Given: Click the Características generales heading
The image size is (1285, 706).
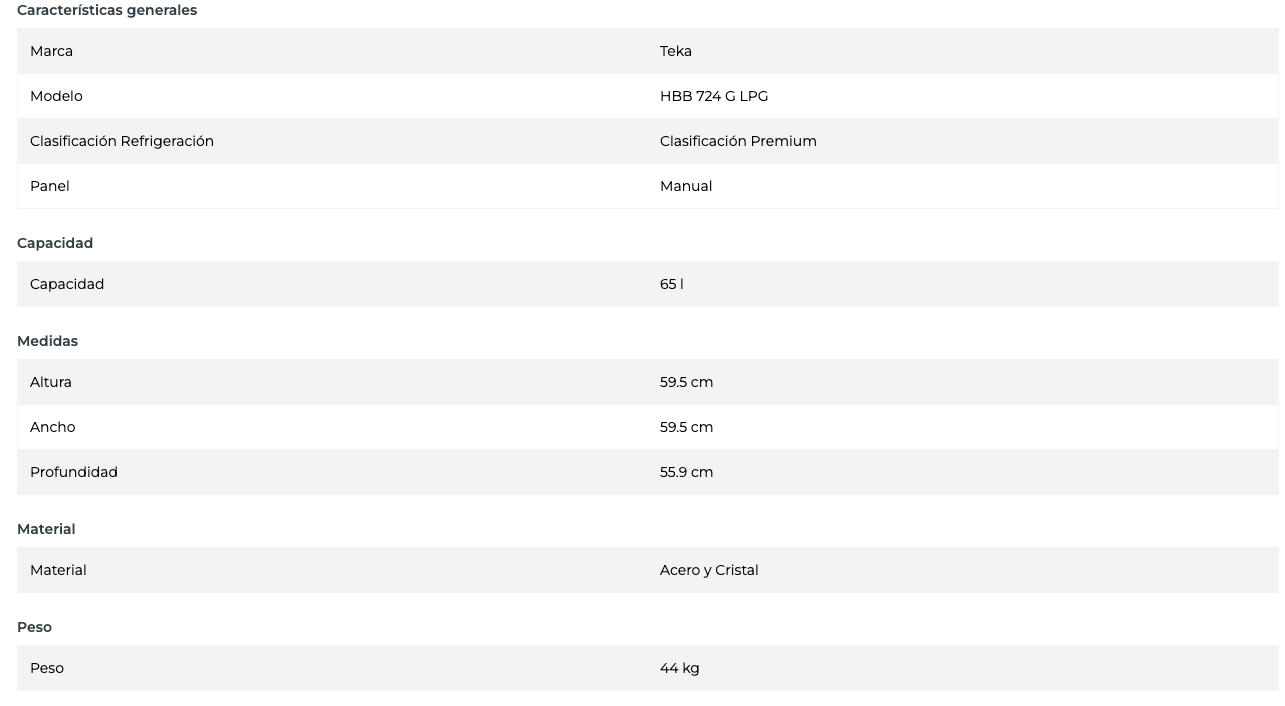Looking at the screenshot, I should 107,10.
